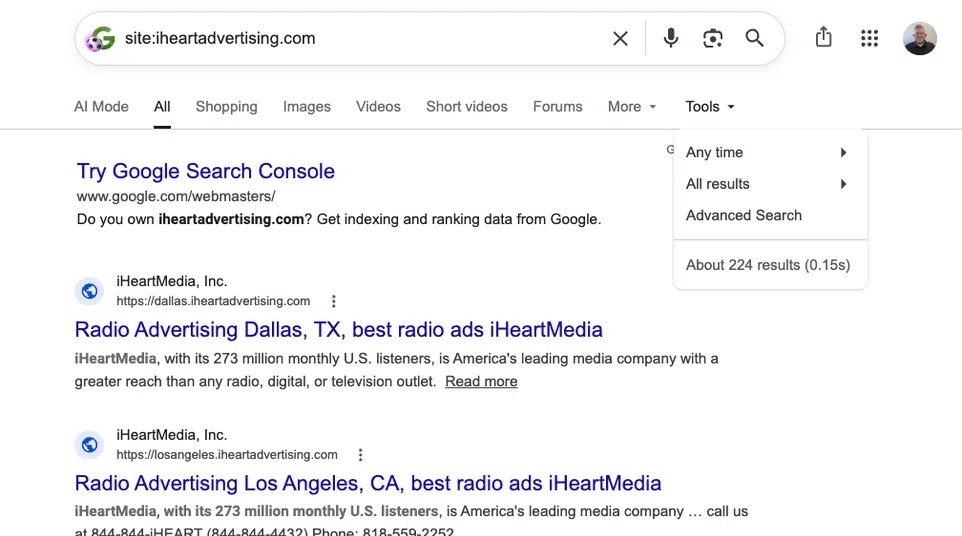Open the account profile picture
The width and height of the screenshot is (962, 536).
tap(919, 38)
